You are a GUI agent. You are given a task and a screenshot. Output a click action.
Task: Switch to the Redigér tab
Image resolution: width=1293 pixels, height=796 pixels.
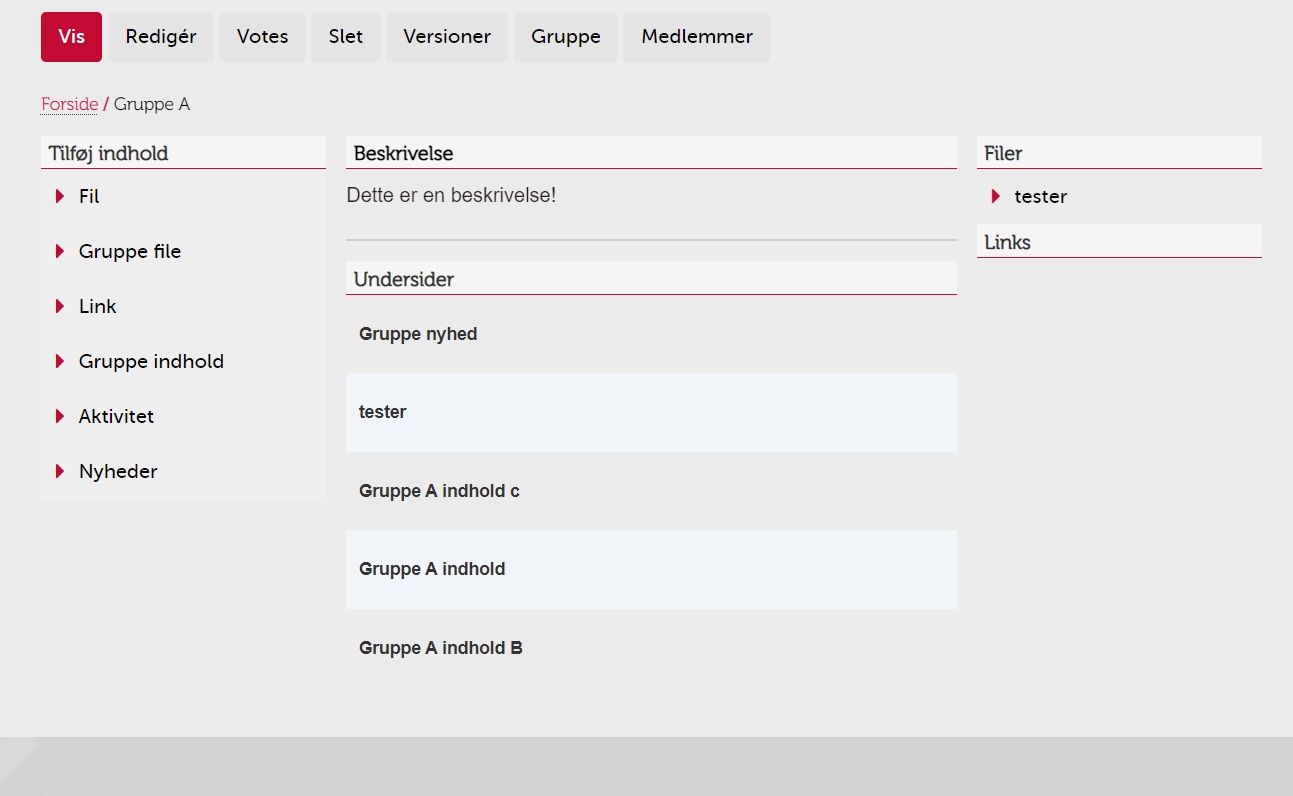(x=160, y=36)
